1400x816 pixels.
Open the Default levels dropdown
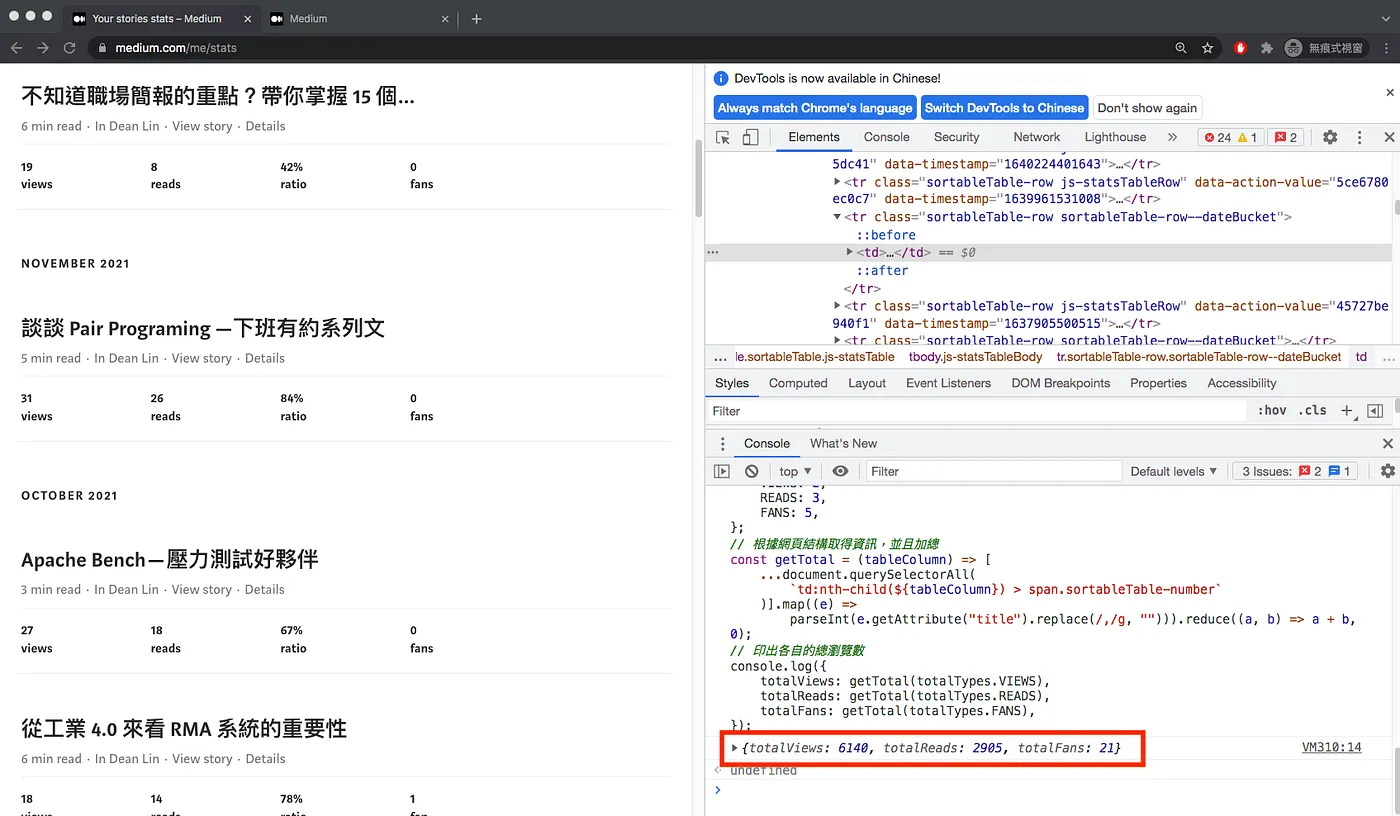click(1174, 471)
